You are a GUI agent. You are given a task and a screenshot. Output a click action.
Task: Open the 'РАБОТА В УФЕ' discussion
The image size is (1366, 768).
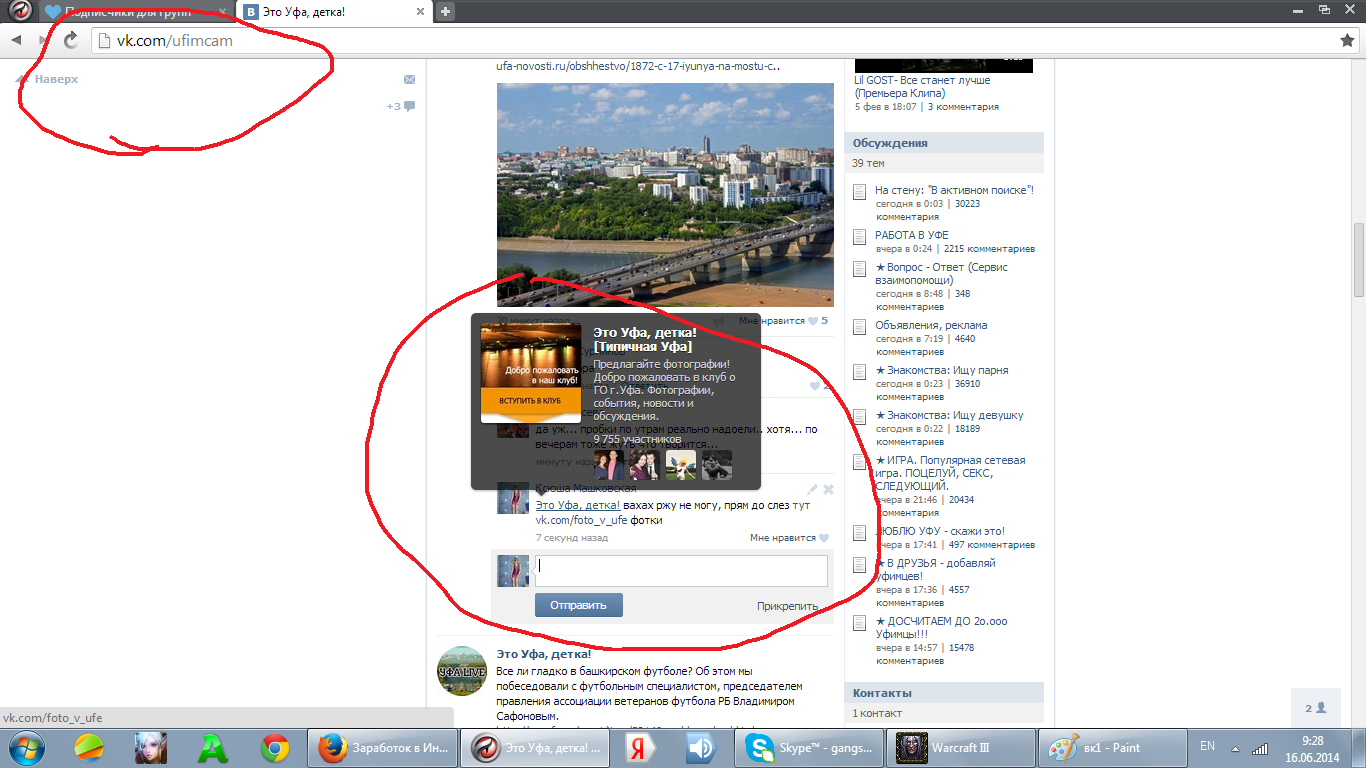tap(912, 235)
